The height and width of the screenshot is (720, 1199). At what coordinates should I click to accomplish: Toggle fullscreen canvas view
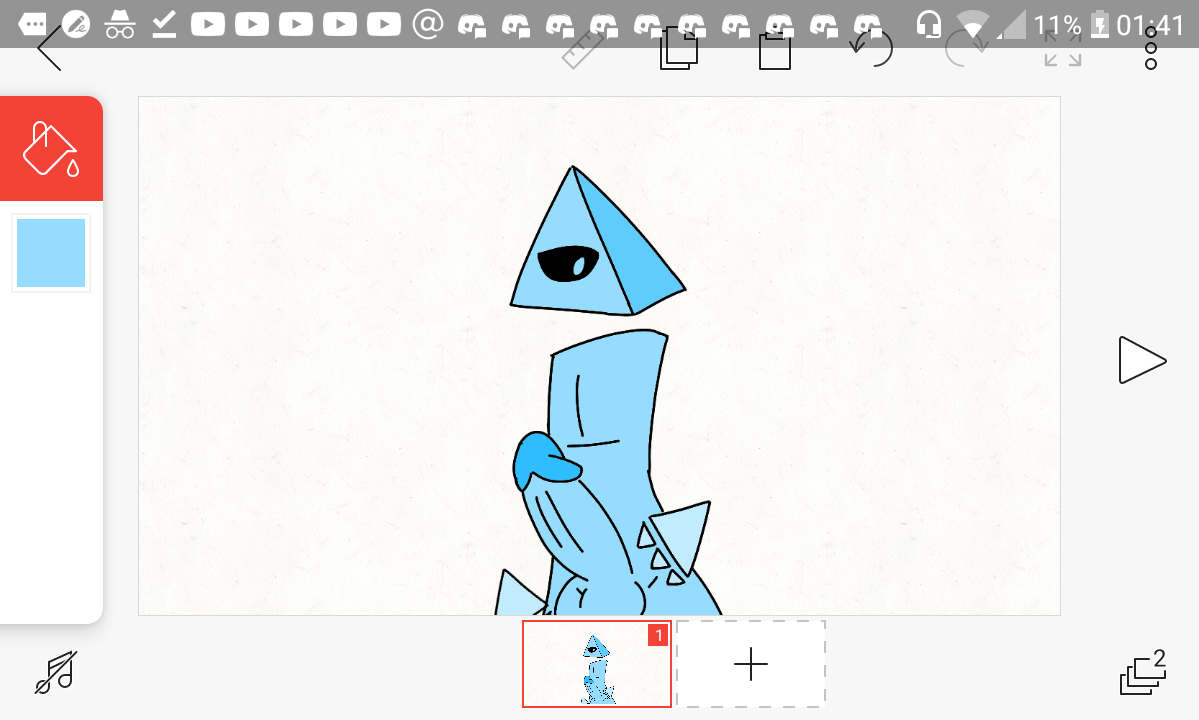pos(1062,49)
